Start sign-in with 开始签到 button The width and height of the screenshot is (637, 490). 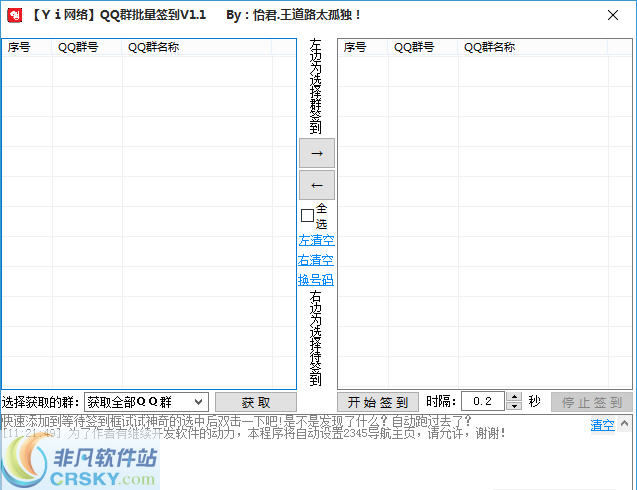click(x=378, y=402)
